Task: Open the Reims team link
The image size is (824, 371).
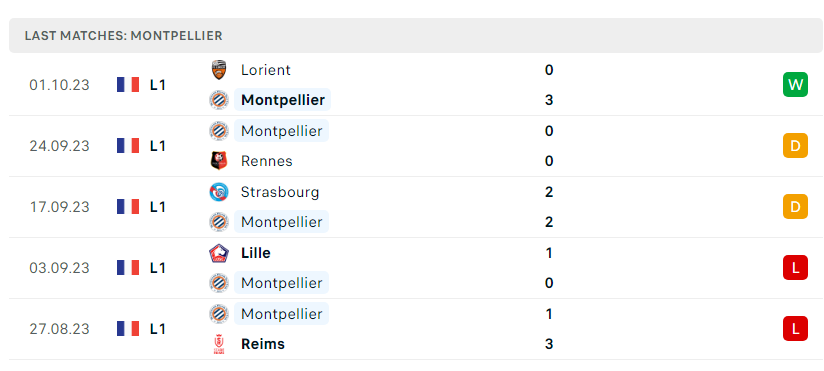Action: (263, 344)
